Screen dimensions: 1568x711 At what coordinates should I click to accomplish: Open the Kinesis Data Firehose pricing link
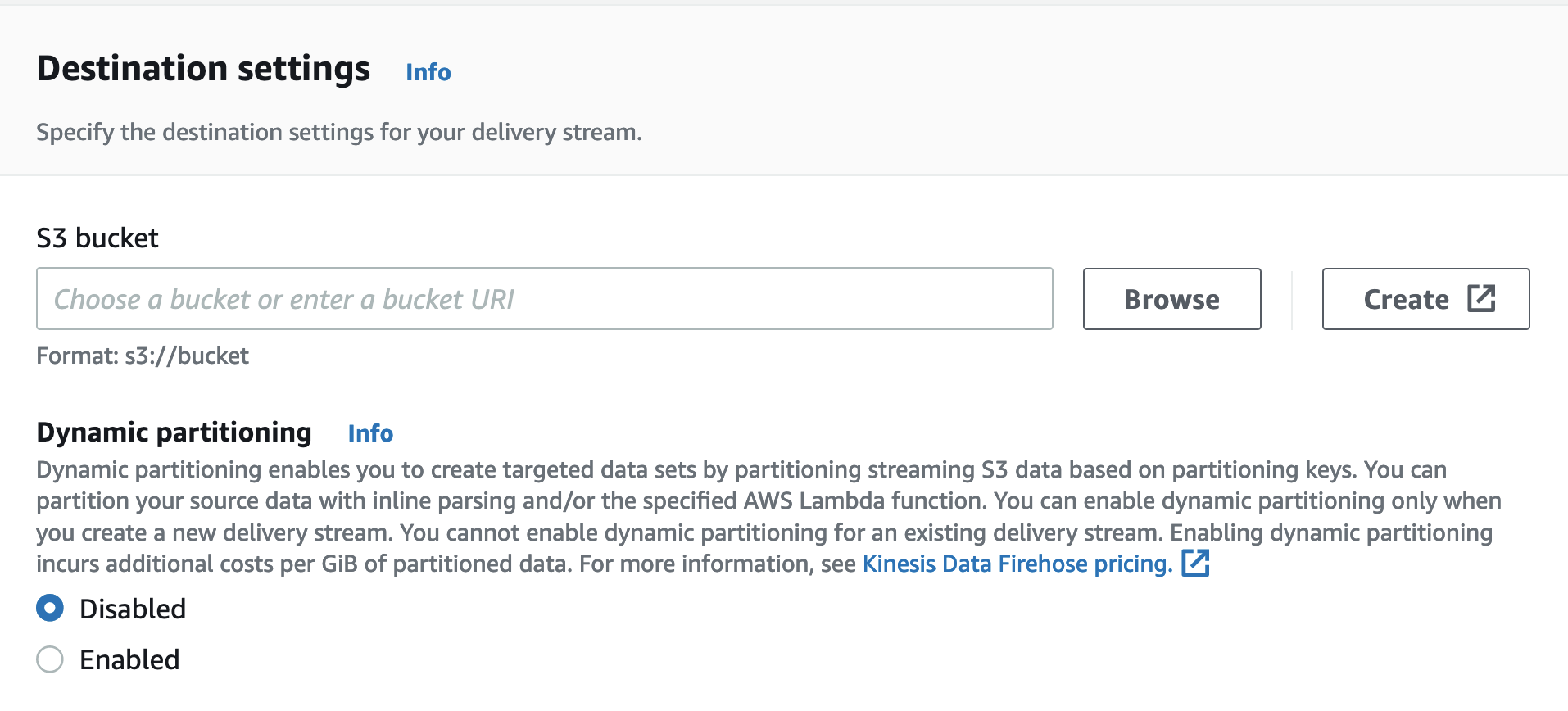pyautogui.click(x=1017, y=564)
